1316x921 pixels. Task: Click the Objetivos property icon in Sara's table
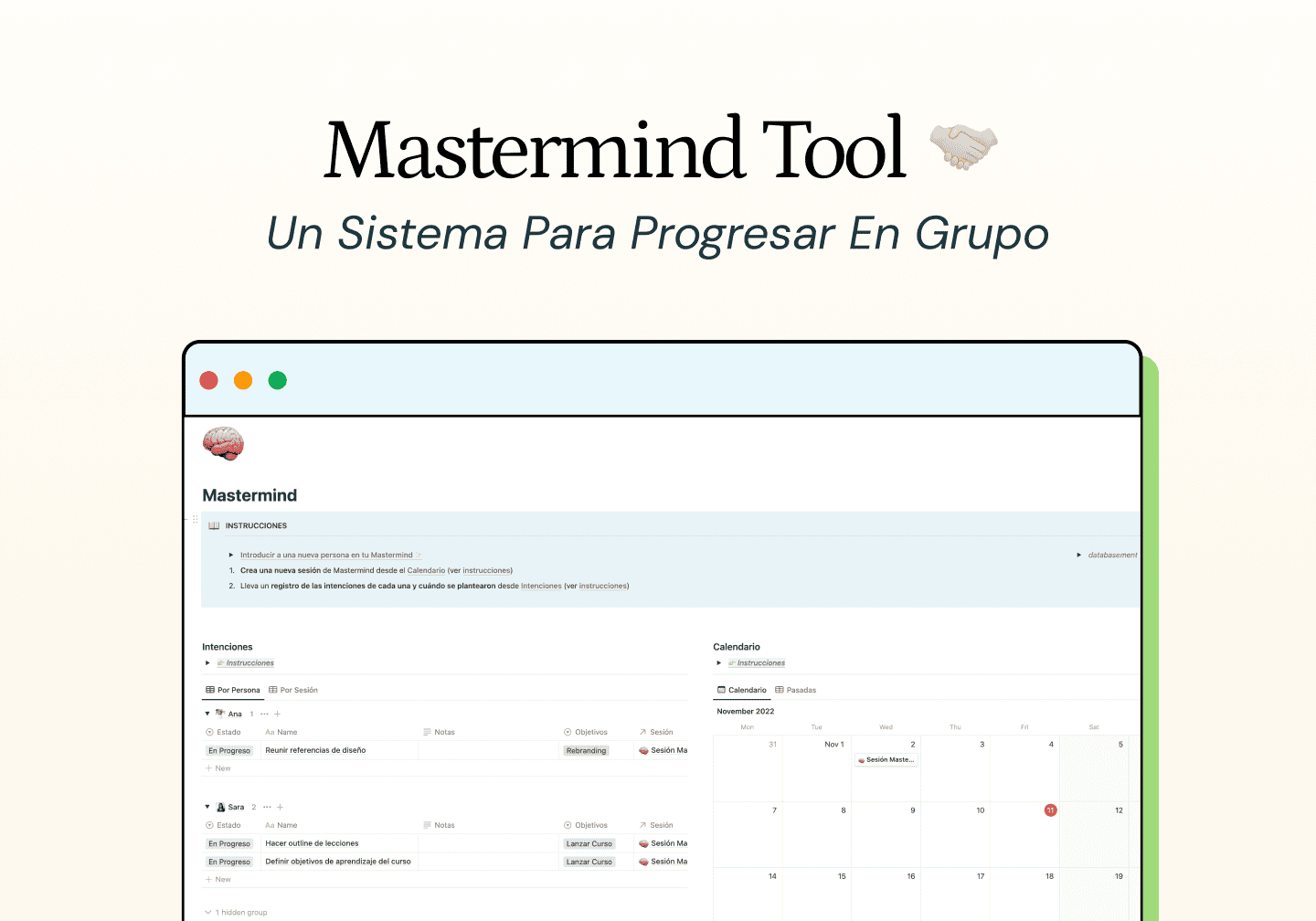(x=568, y=825)
